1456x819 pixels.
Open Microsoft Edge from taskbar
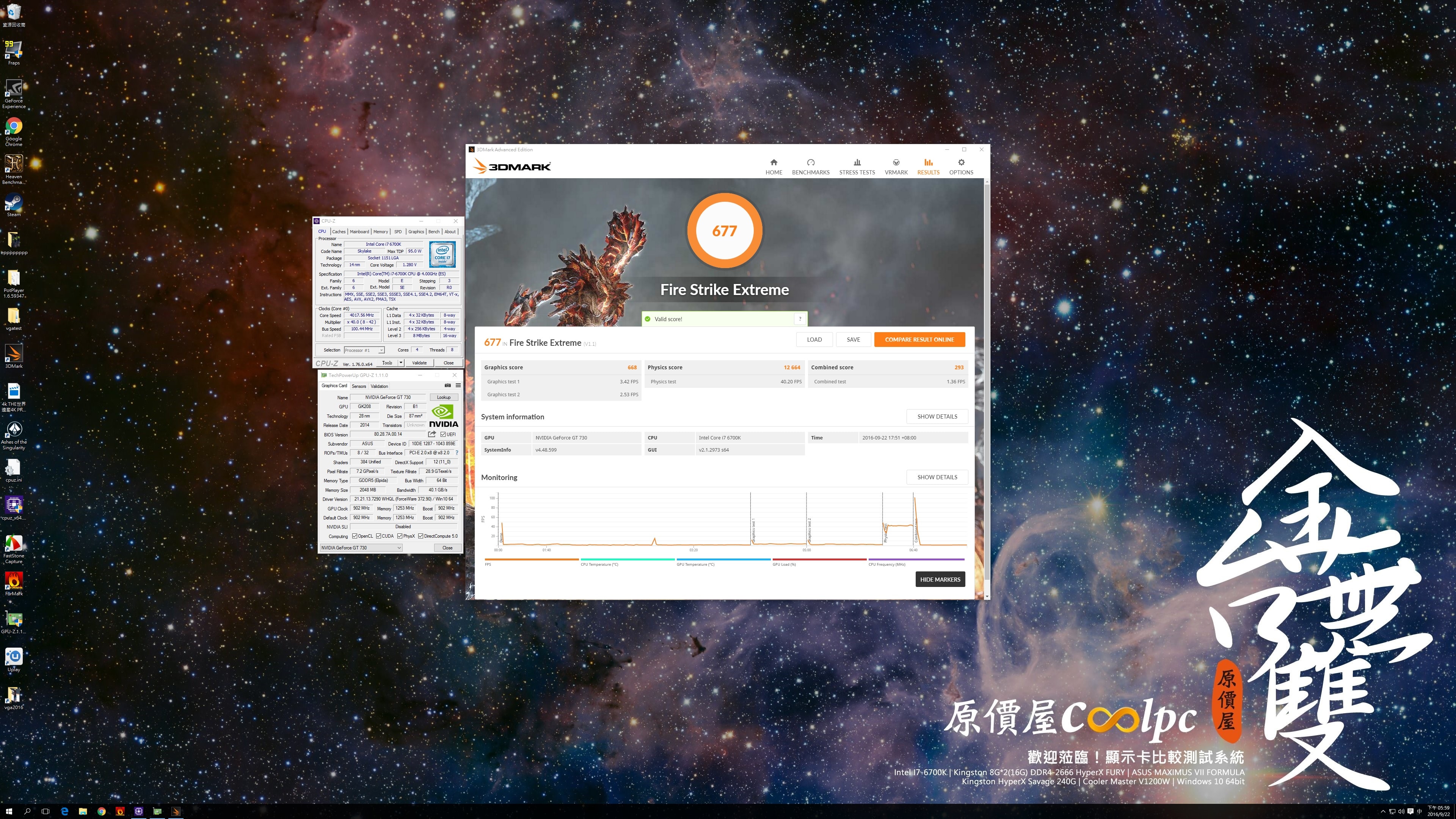(64, 811)
